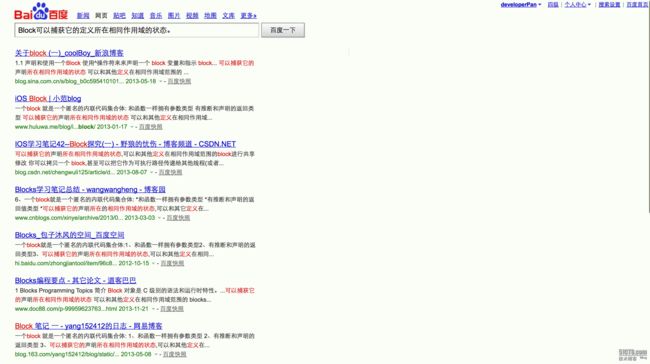
Task: Click snippet starting '1.1 声明和使用一个Block'
Action: (x=134, y=68)
